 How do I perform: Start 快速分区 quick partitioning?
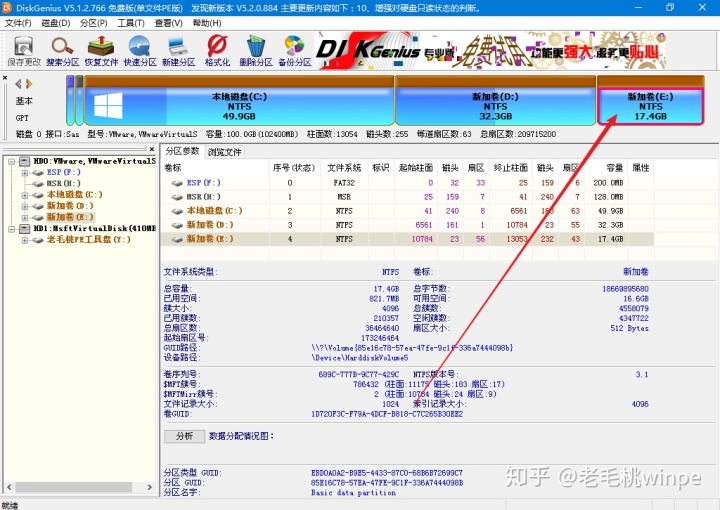coord(140,51)
